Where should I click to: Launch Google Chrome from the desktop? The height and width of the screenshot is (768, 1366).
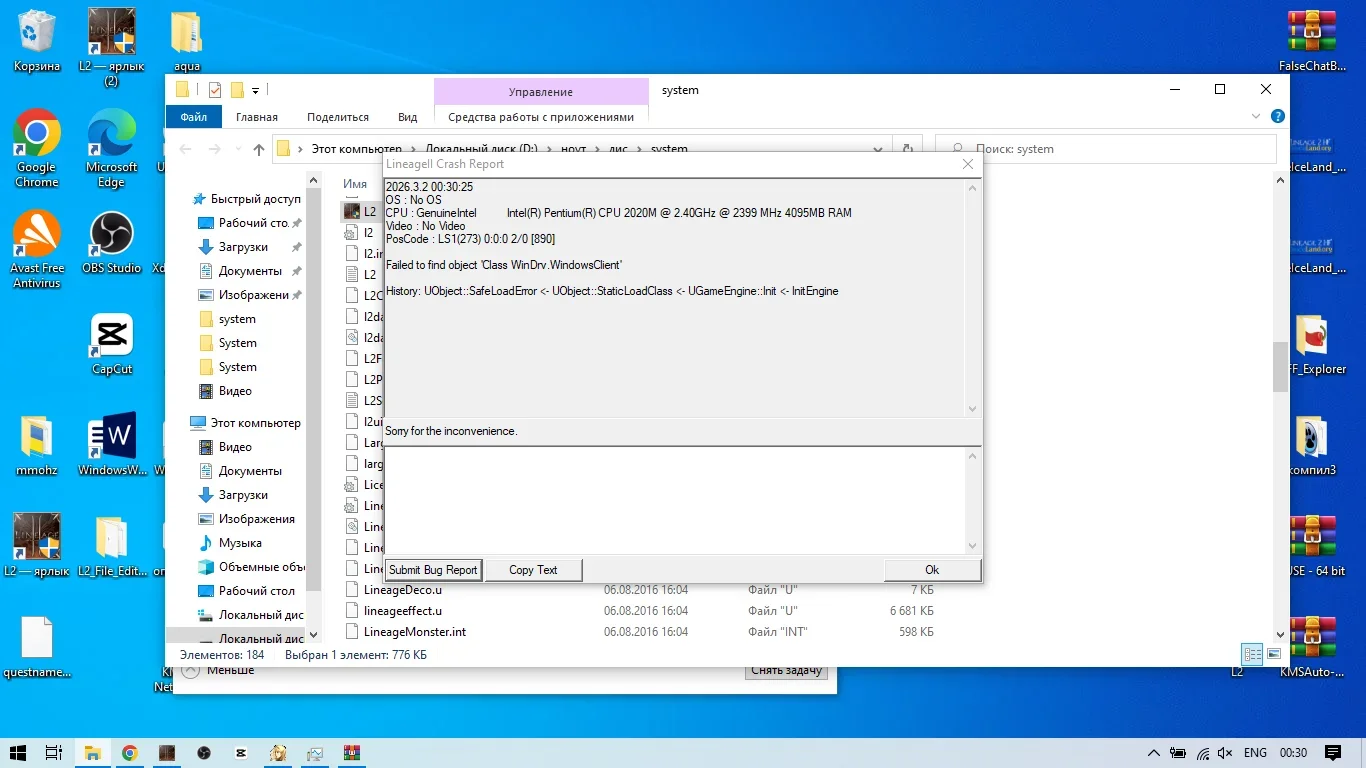click(x=37, y=148)
